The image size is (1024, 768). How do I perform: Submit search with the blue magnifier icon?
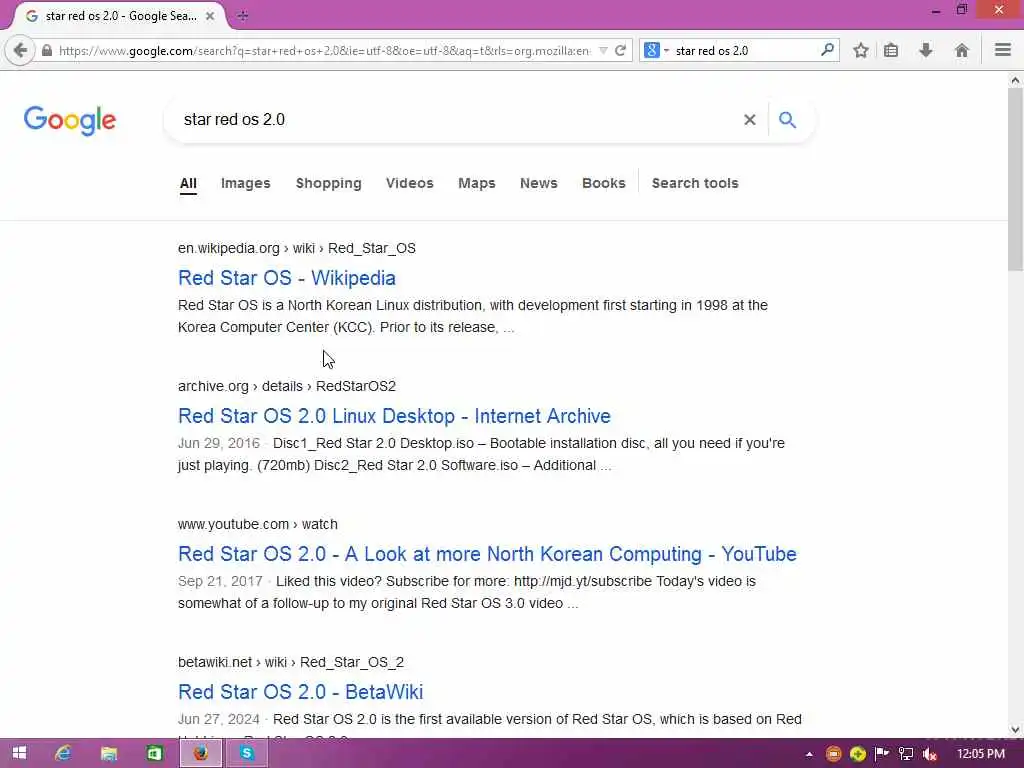[788, 120]
